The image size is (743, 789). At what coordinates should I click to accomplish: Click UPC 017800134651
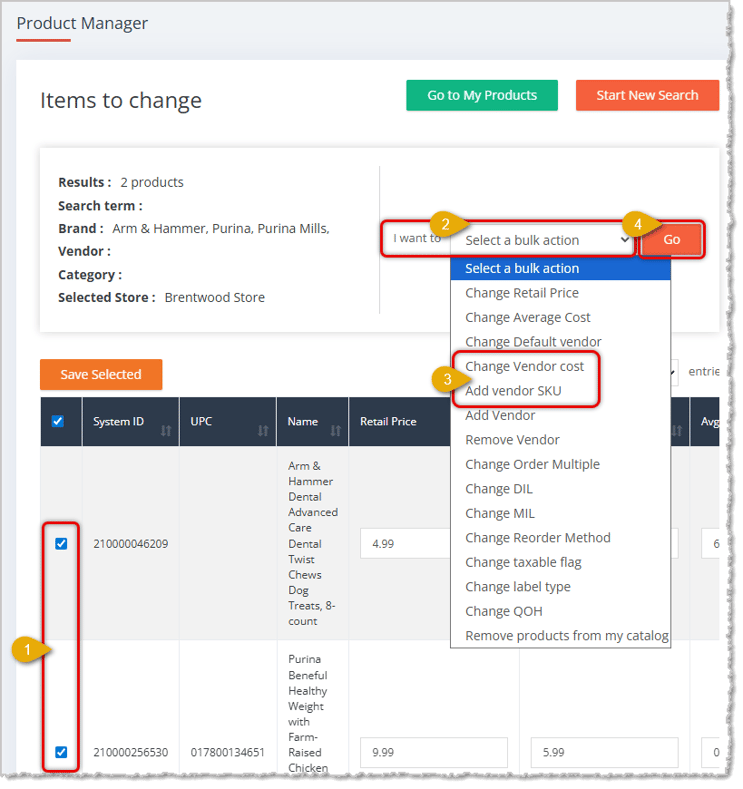pos(227,753)
